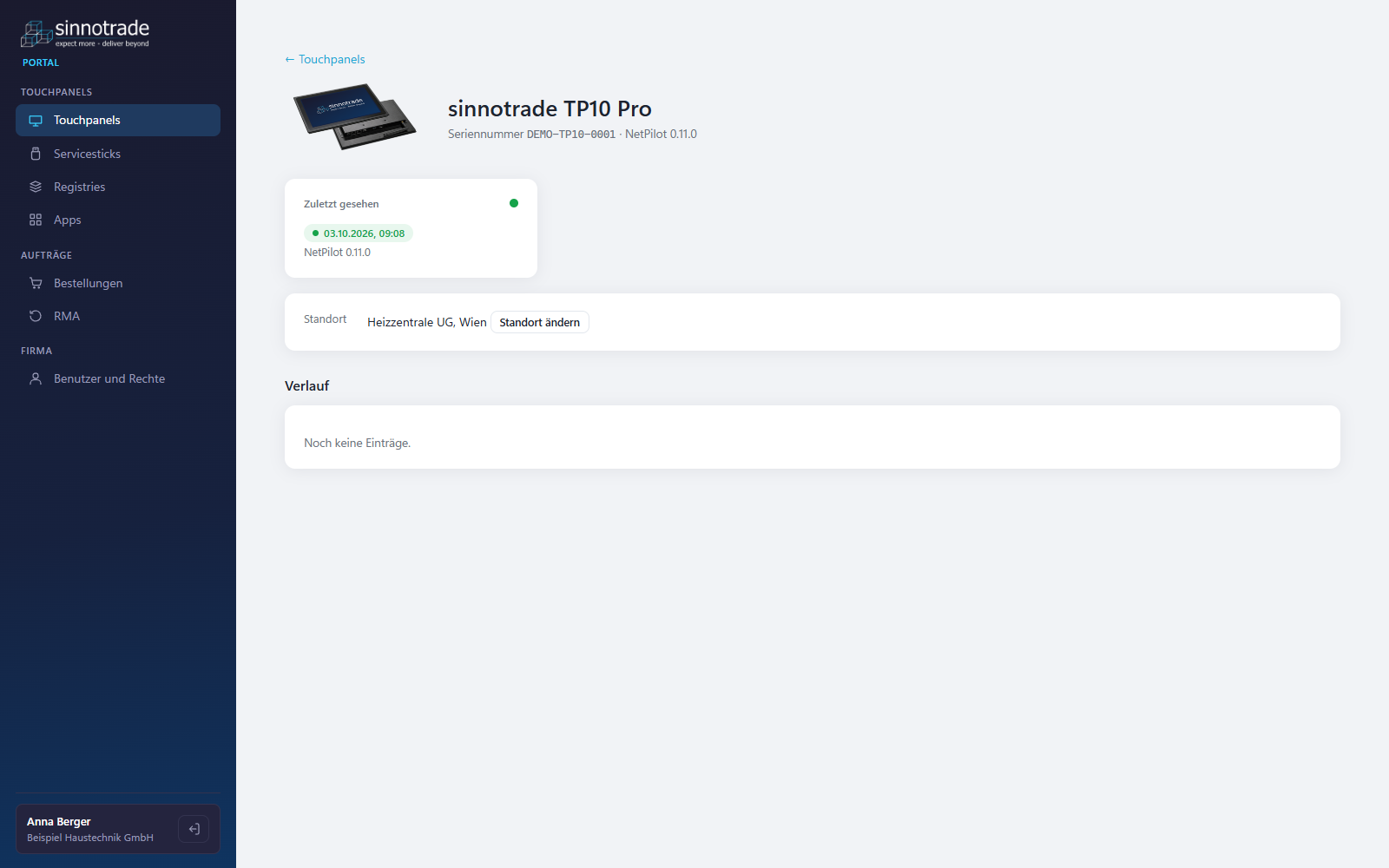Click the Benutzer und Rechte person icon
1389x868 pixels.
pyautogui.click(x=36, y=378)
